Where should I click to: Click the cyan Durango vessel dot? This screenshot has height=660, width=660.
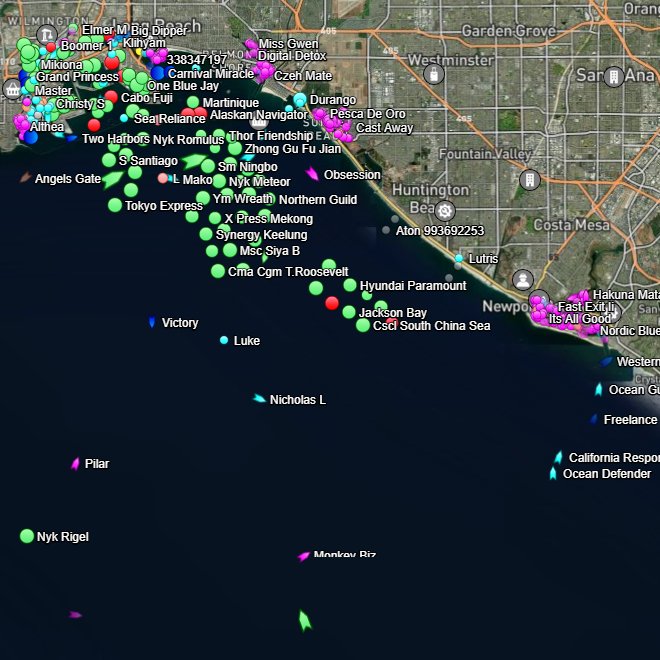click(300, 100)
